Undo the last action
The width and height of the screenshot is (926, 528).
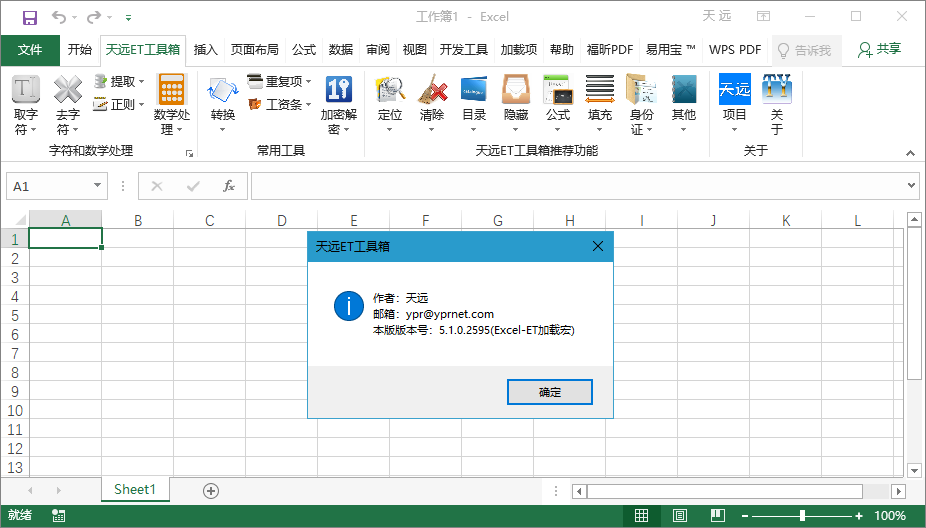click(58, 17)
